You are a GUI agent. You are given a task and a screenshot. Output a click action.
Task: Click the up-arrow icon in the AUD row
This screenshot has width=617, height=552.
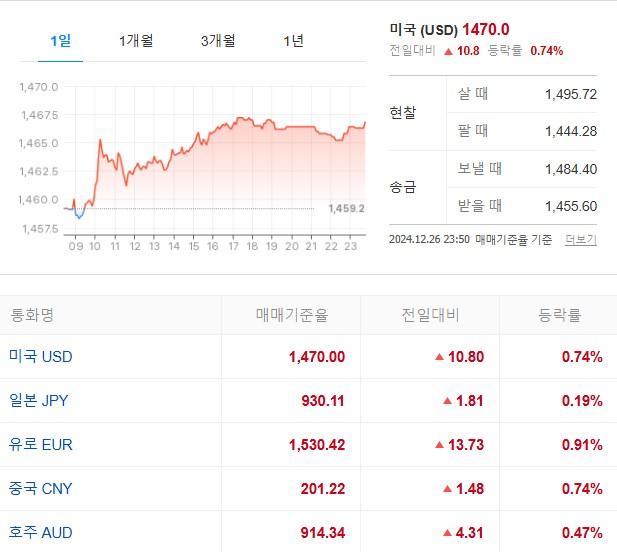447,534
